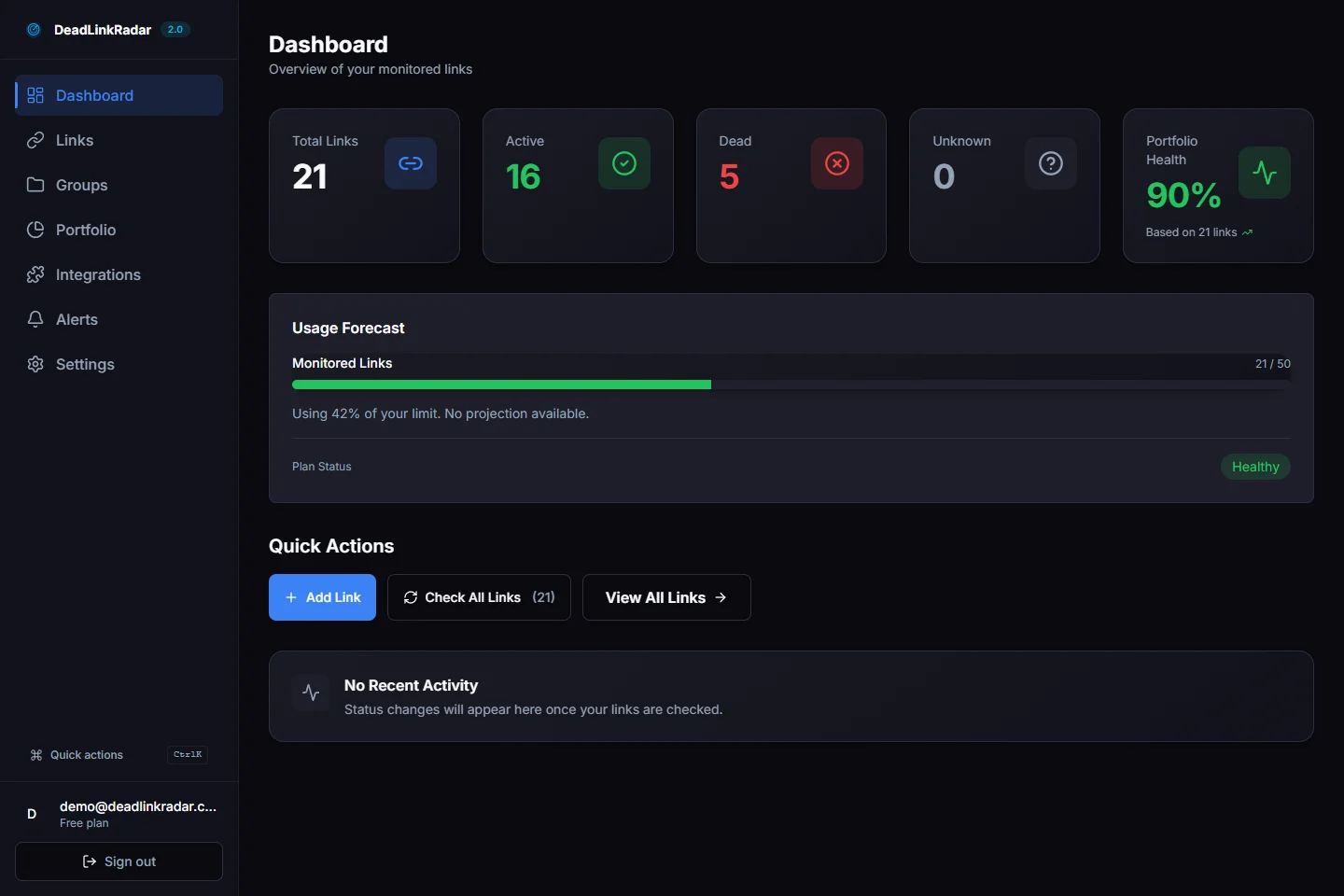Open Settings from the sidebar menu
1344x896 pixels.
point(85,364)
